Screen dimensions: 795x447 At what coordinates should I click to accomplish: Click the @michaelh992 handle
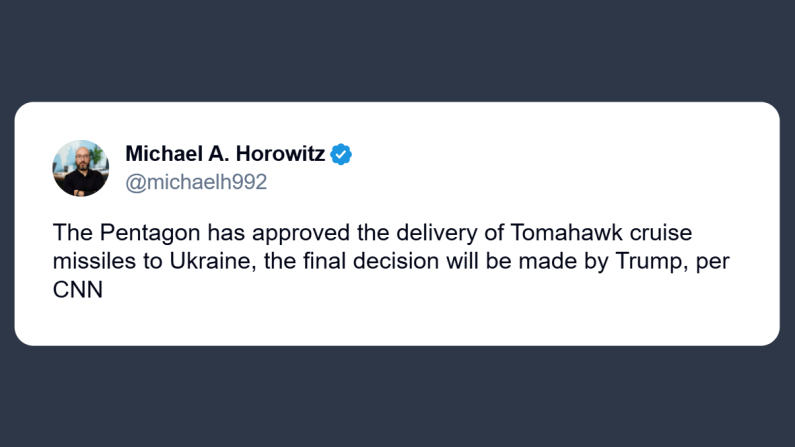coord(196,183)
